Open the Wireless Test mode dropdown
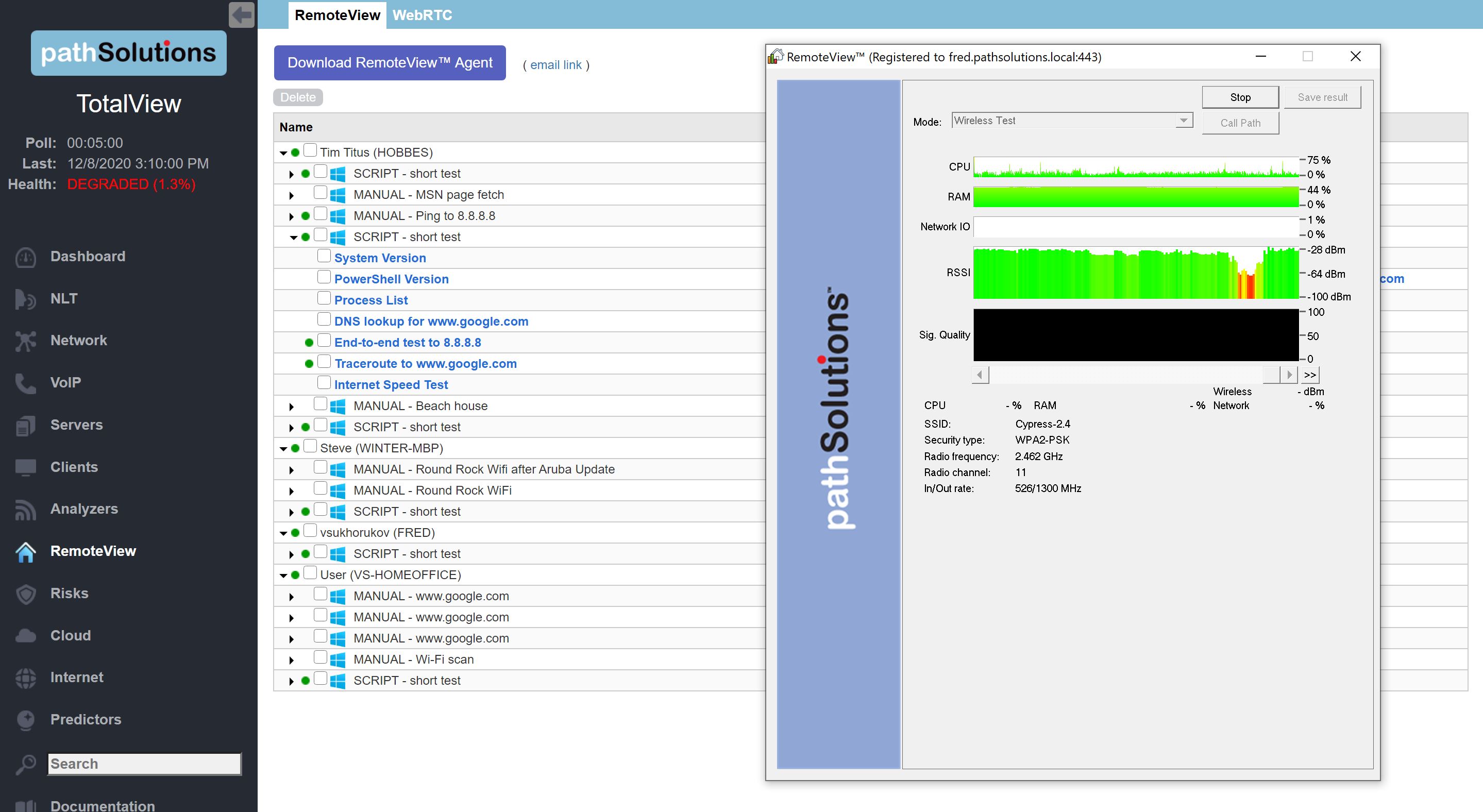 (x=1183, y=121)
